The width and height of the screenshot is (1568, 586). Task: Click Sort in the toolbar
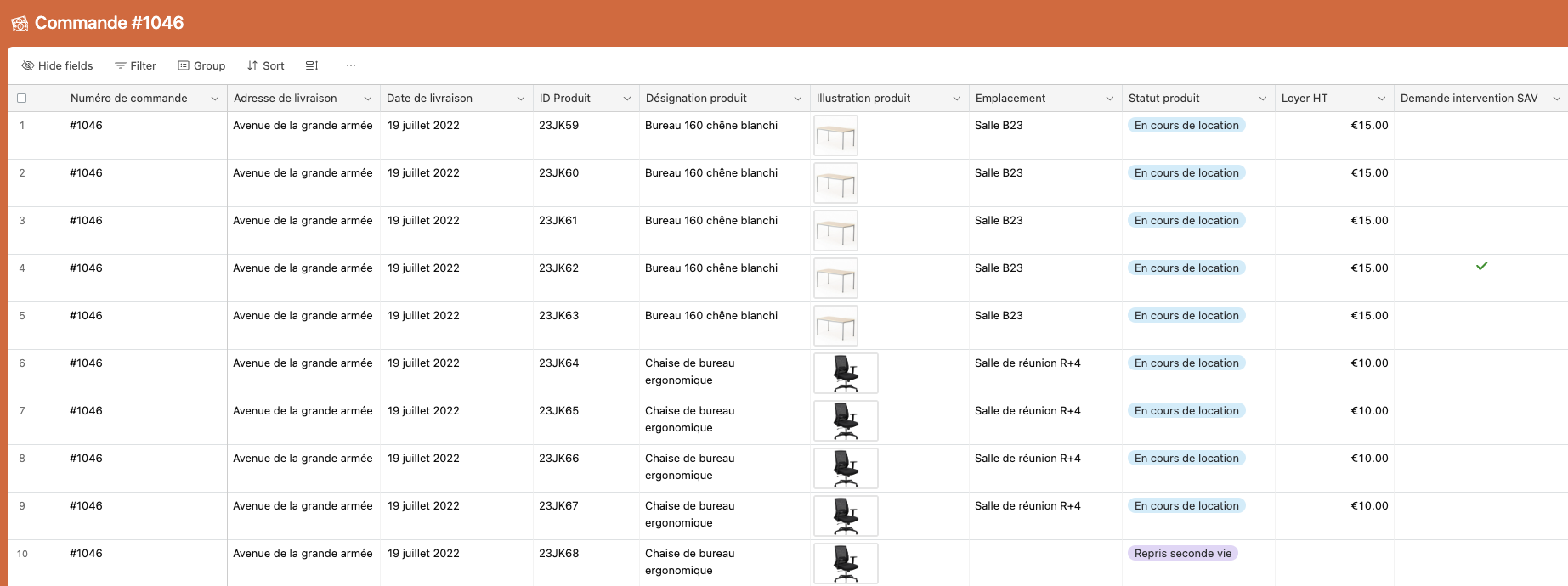point(265,65)
